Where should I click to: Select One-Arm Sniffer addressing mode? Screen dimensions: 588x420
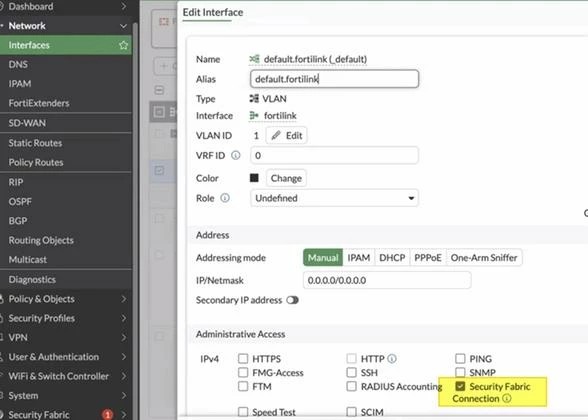coord(484,258)
